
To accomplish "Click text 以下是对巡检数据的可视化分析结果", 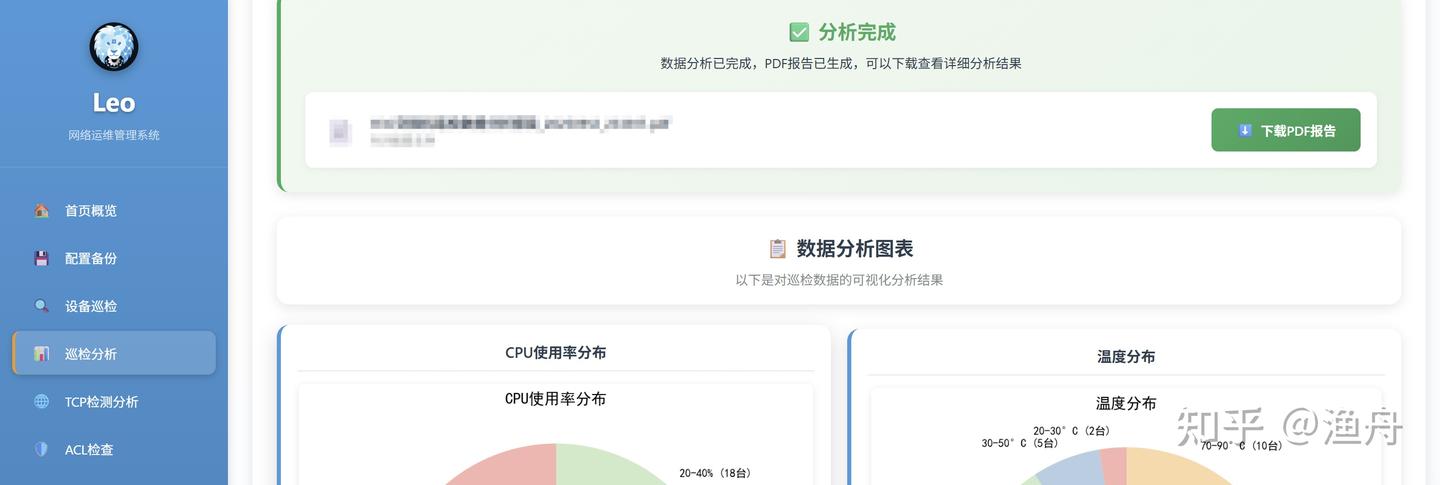I will pos(839,280).
